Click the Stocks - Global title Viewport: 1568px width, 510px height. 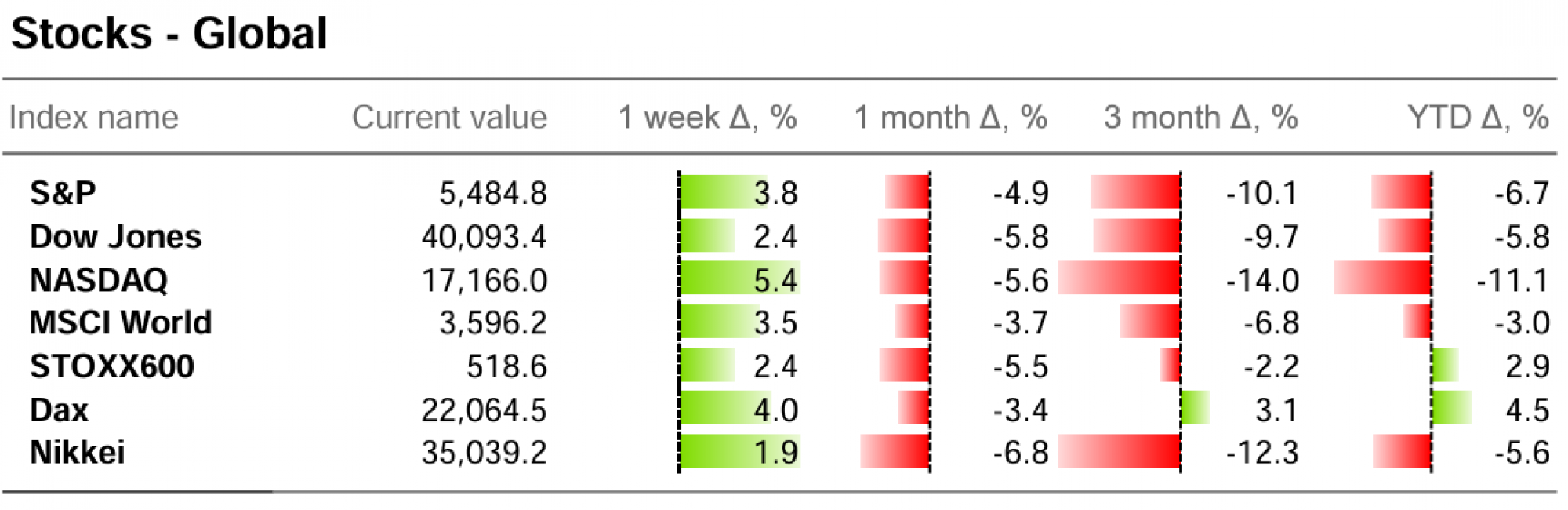(169, 34)
